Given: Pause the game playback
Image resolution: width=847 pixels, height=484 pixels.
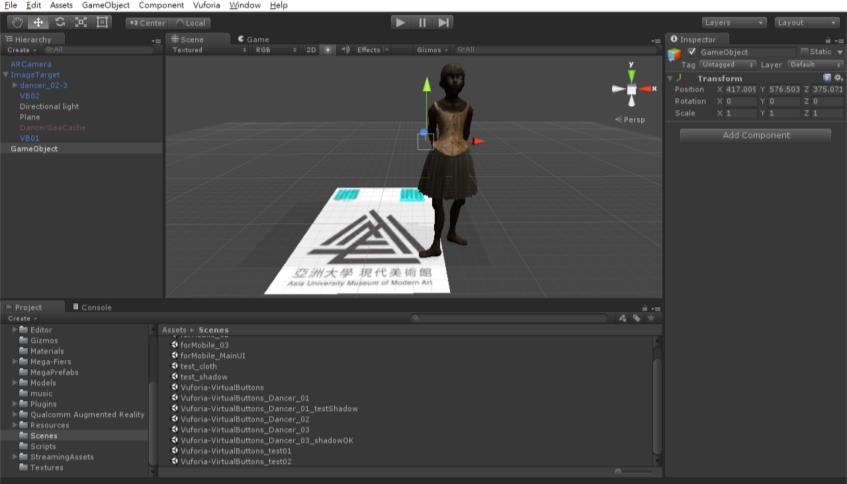Looking at the screenshot, I should tap(422, 23).
